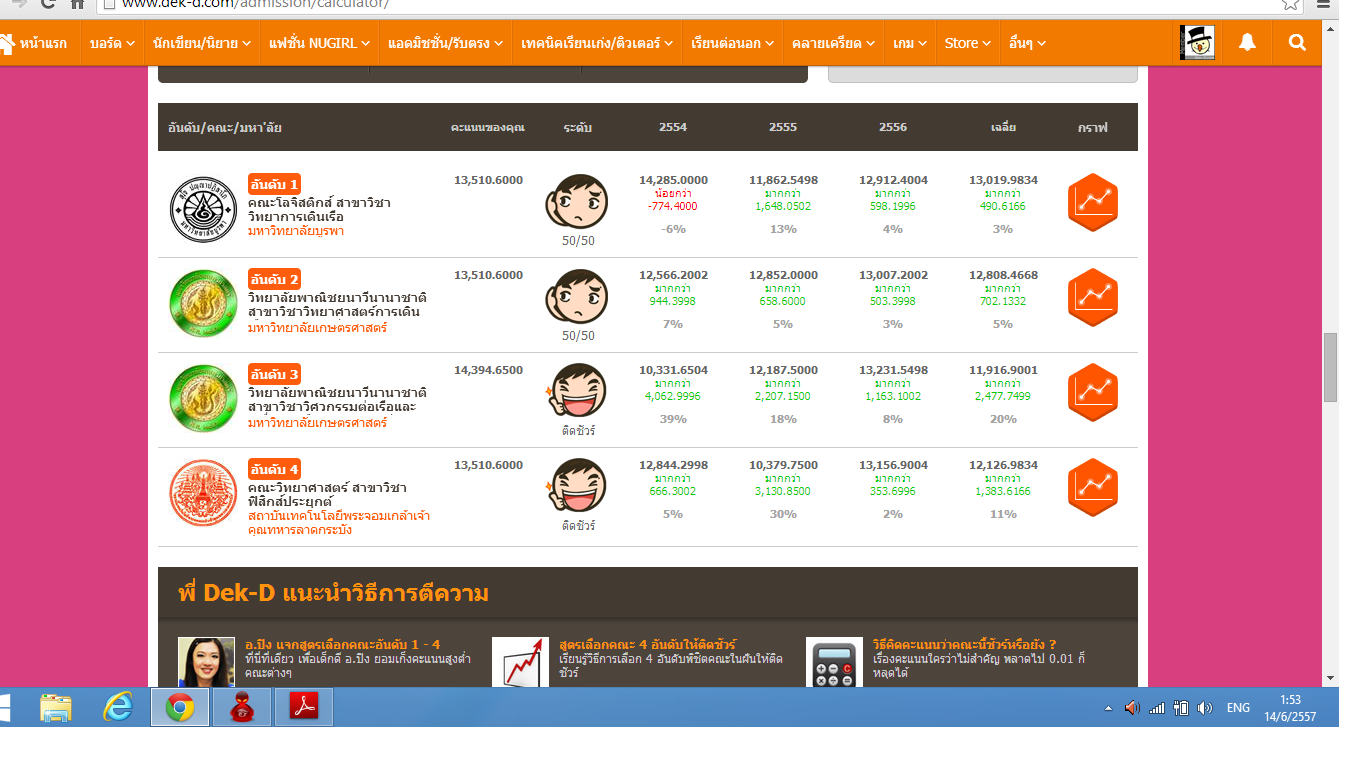Click the 2554 column header

coord(673,127)
